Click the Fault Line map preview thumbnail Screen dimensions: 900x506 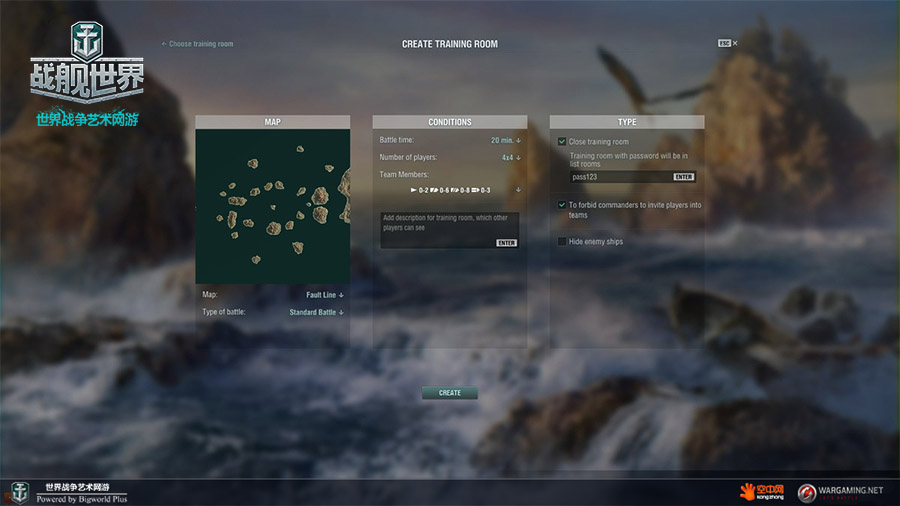[x=272, y=206]
